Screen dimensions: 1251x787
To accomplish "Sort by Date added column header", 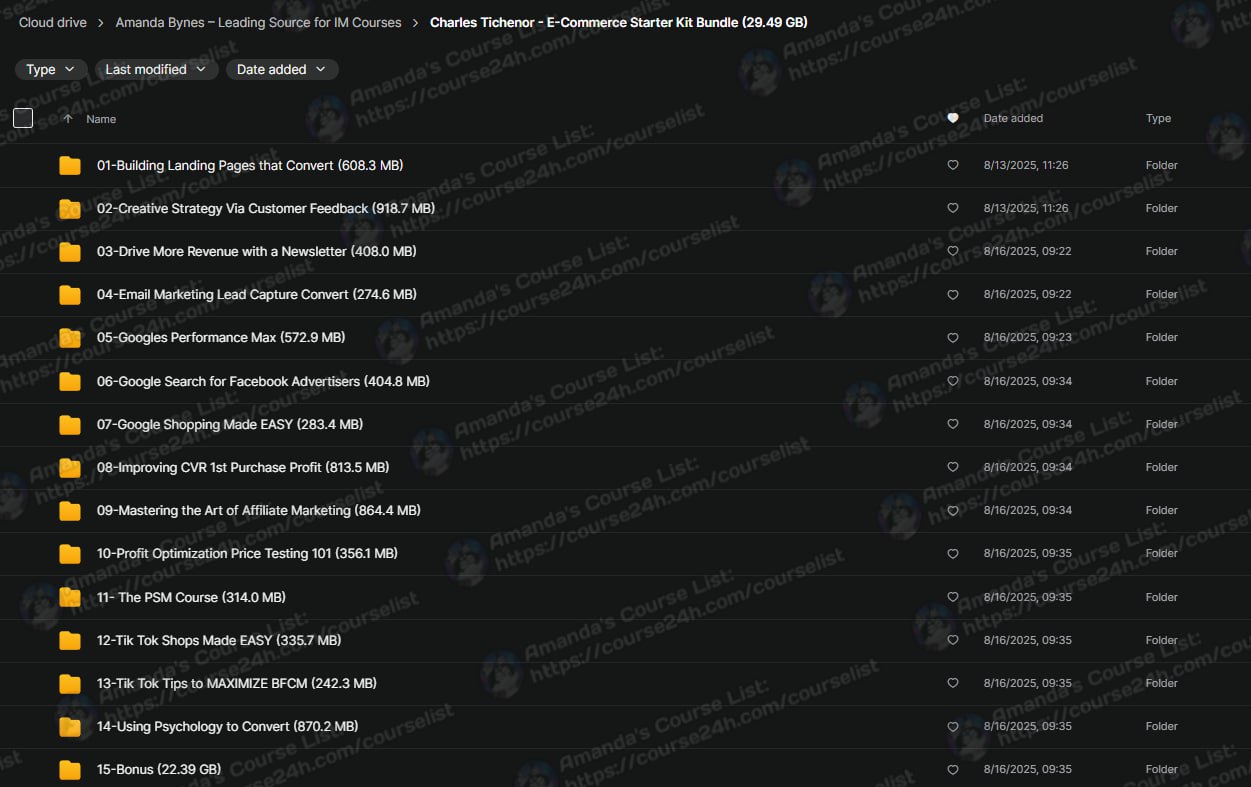I will pos(1013,119).
